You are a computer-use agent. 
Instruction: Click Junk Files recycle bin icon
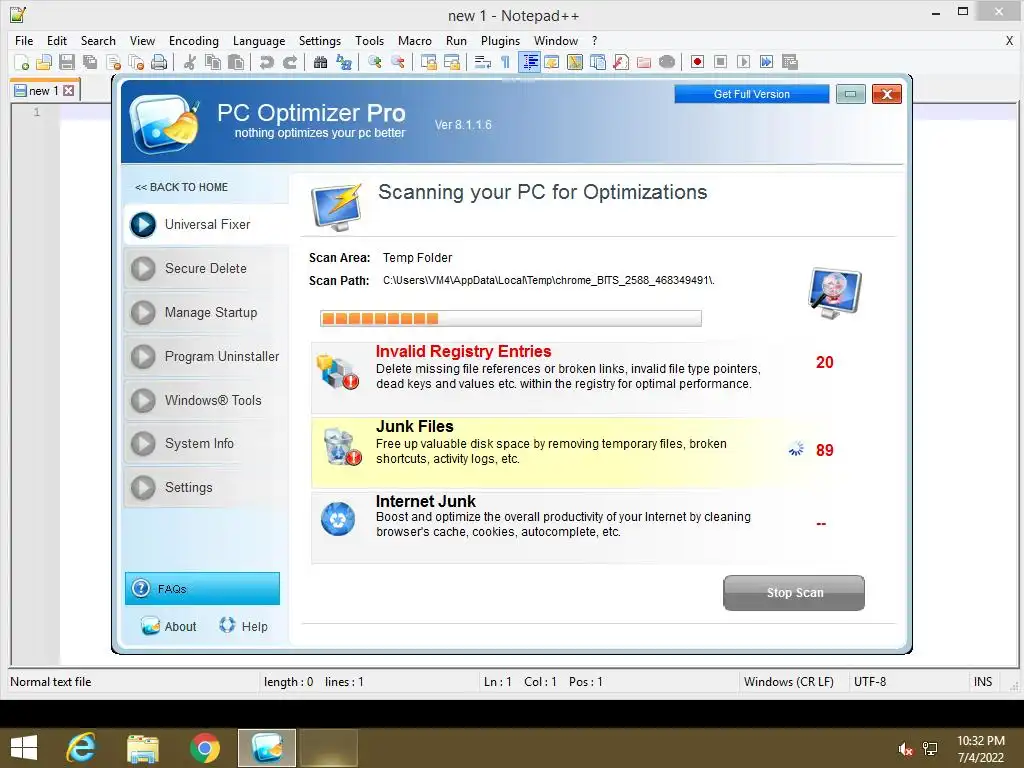[342, 447]
